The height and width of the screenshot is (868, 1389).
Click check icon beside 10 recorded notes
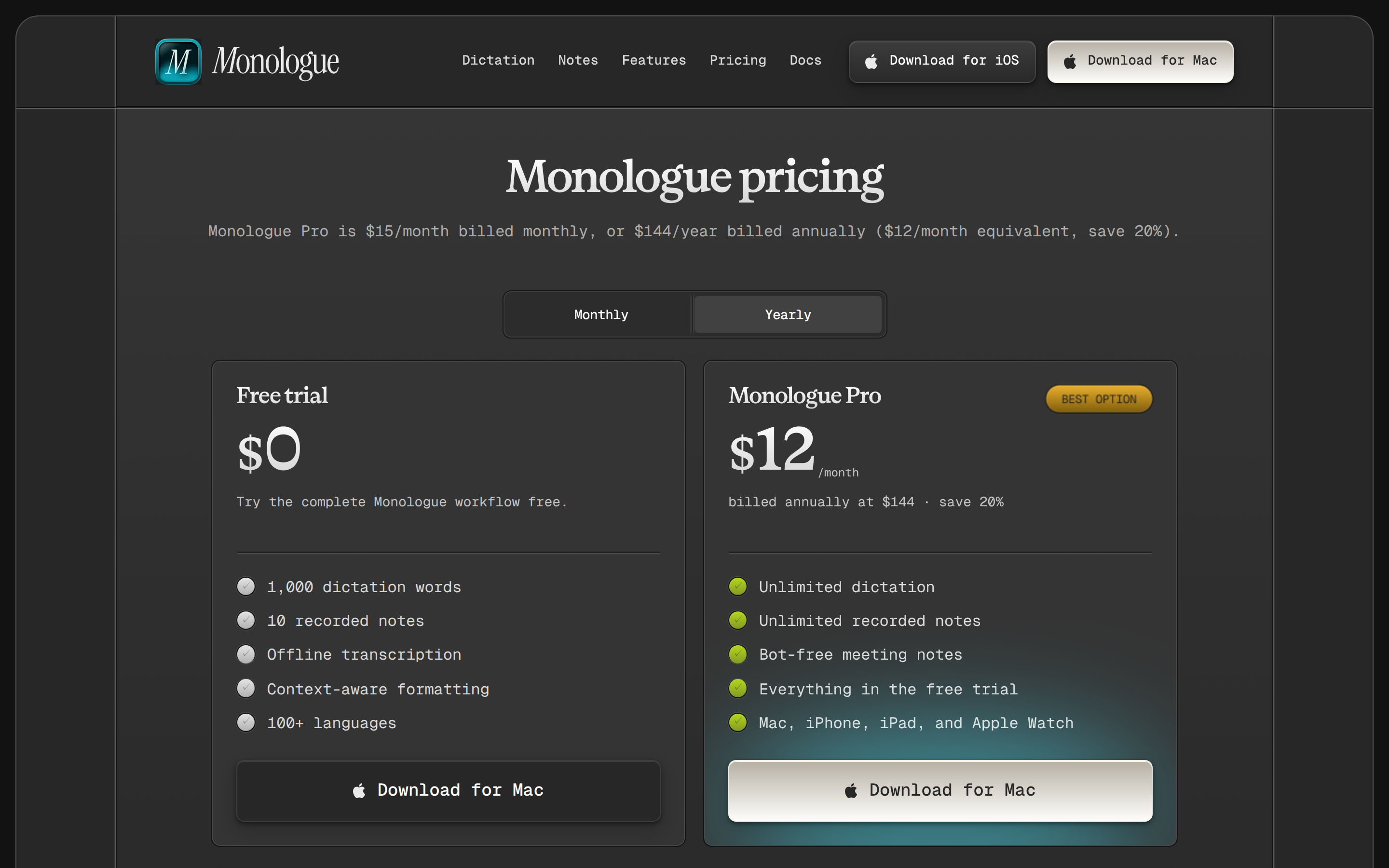[x=246, y=621]
